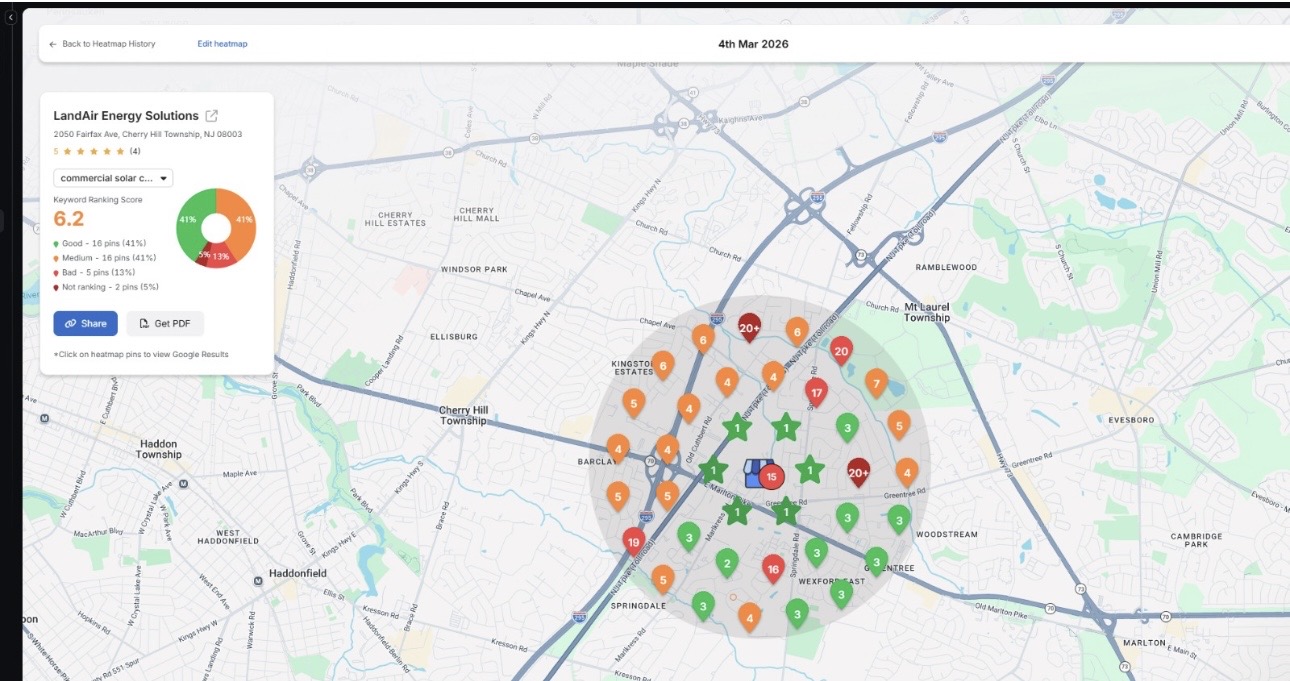1290x681 pixels.
Task: Select the red 17 map pin
Action: click(x=816, y=393)
